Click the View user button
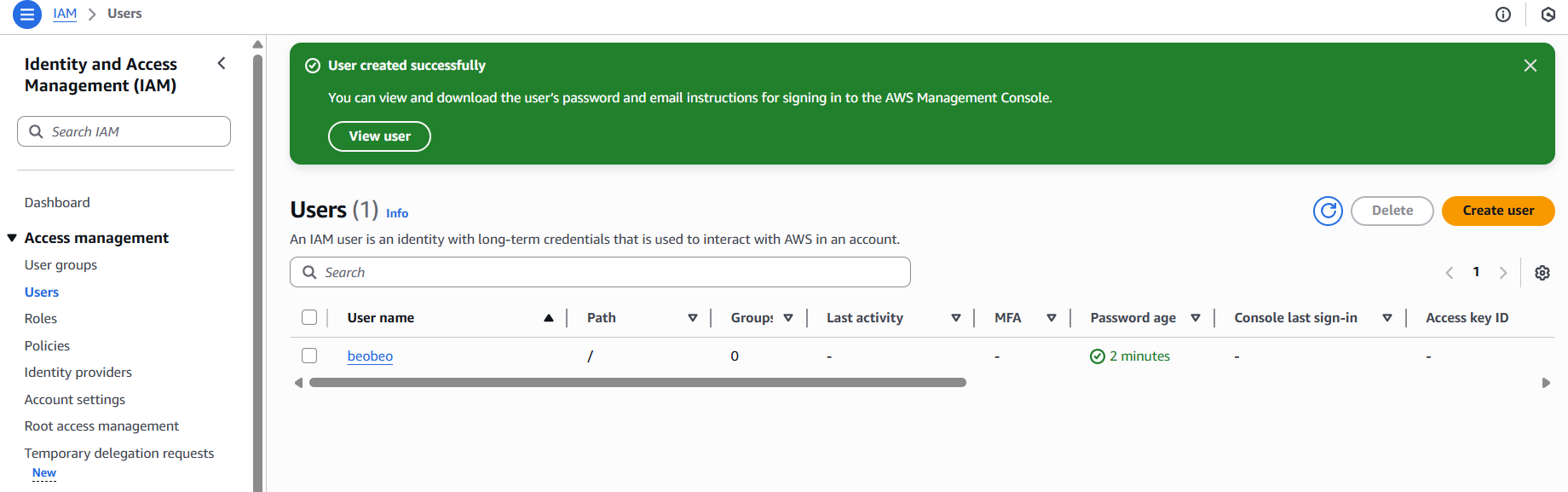The height and width of the screenshot is (492, 1568). point(379,136)
